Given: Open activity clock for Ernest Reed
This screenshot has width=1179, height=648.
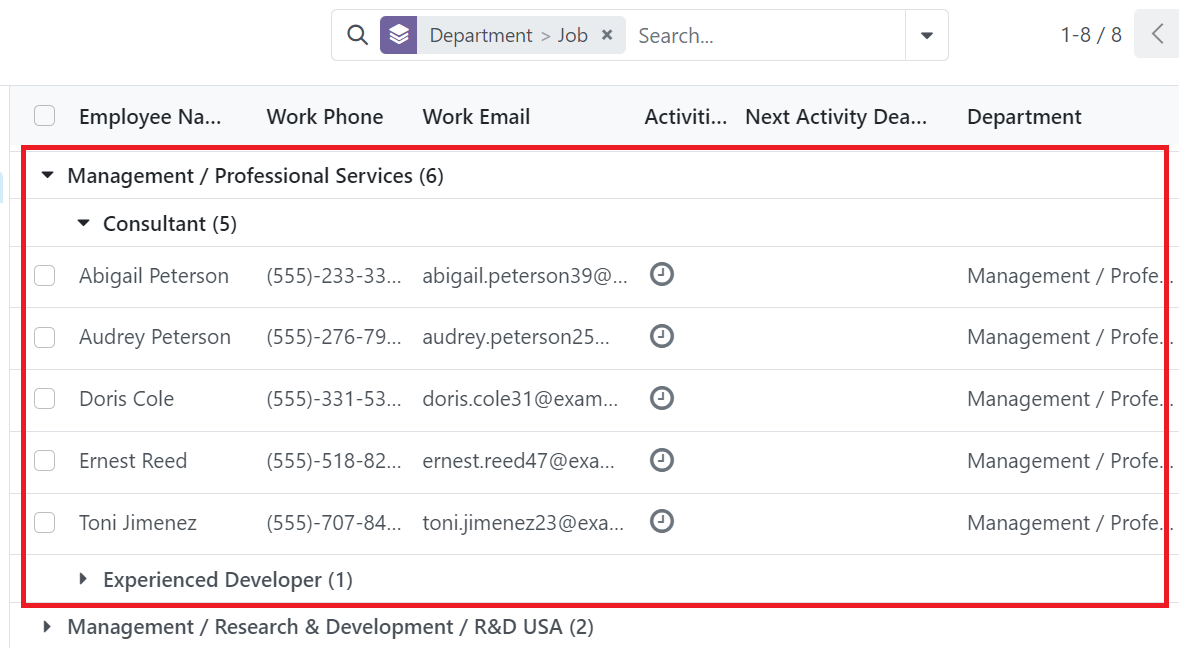Looking at the screenshot, I should pos(662,460).
